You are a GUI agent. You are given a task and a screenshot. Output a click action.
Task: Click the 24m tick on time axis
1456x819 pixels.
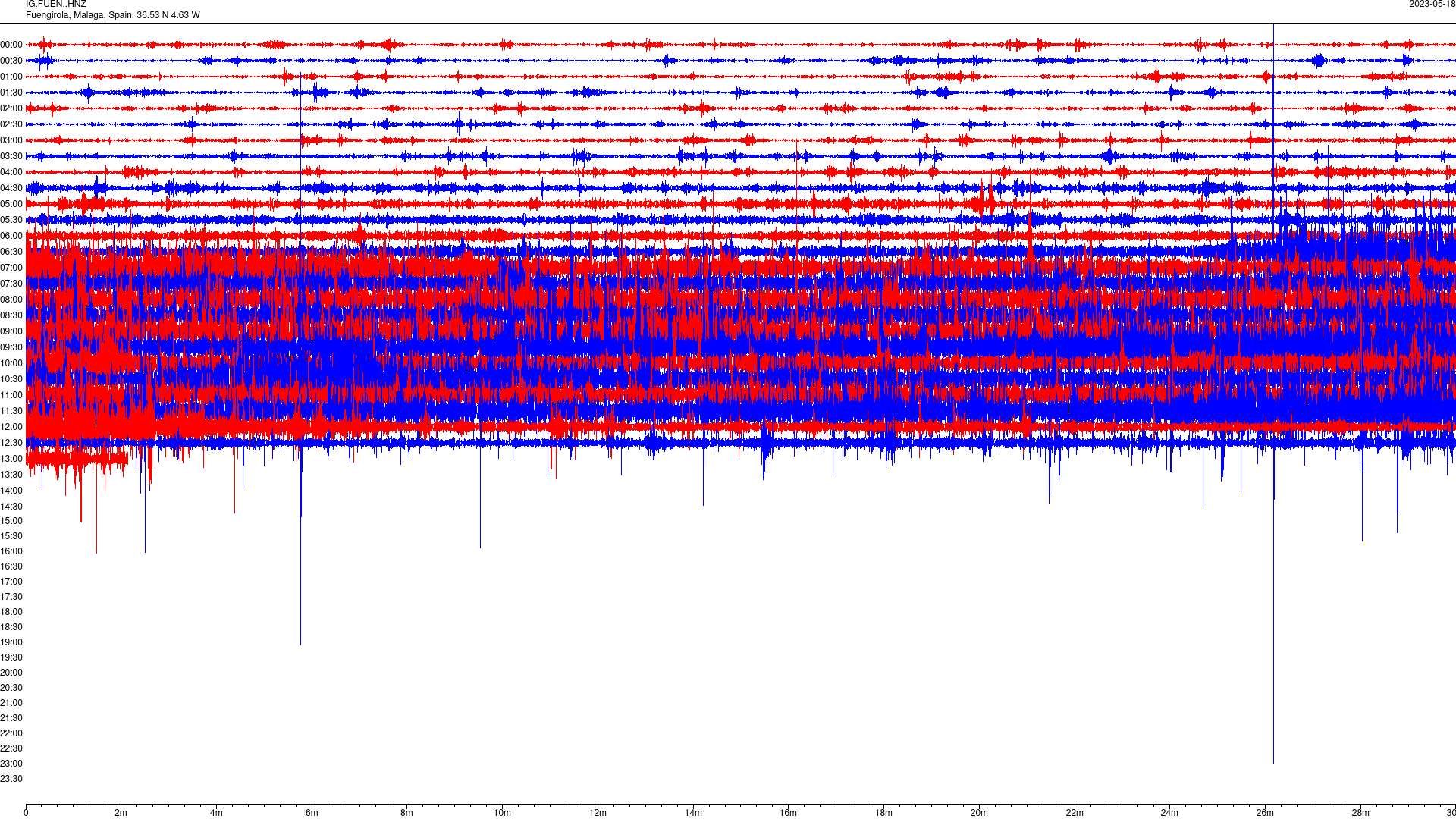point(1169,813)
